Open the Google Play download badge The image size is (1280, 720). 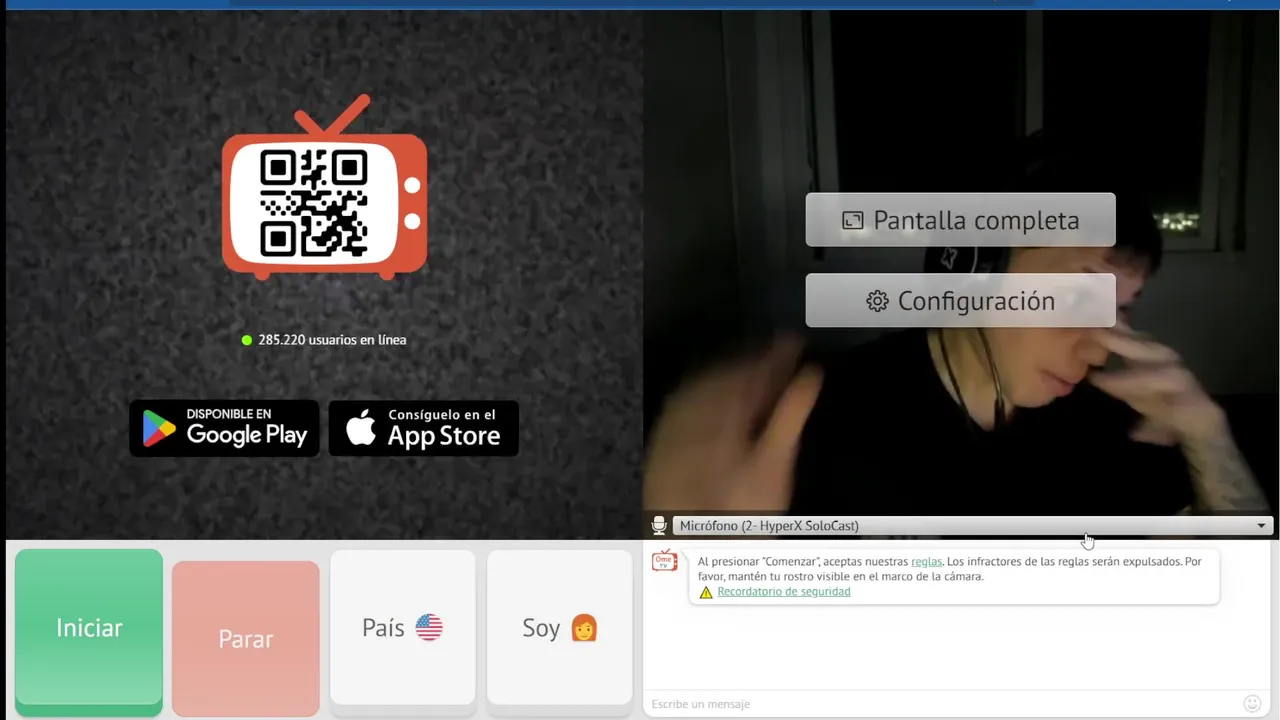[x=224, y=428]
